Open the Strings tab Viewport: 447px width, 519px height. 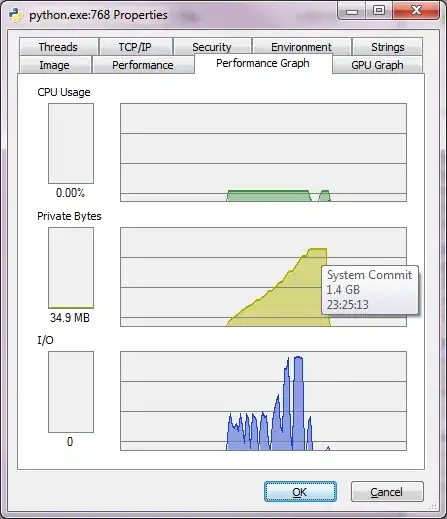[388, 47]
